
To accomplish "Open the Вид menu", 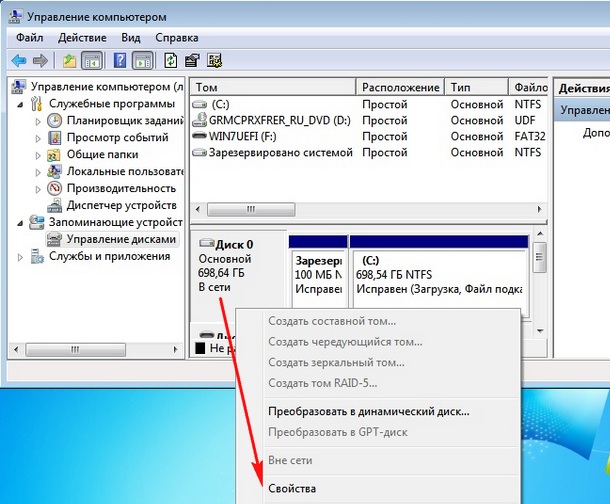I will tap(131, 38).
